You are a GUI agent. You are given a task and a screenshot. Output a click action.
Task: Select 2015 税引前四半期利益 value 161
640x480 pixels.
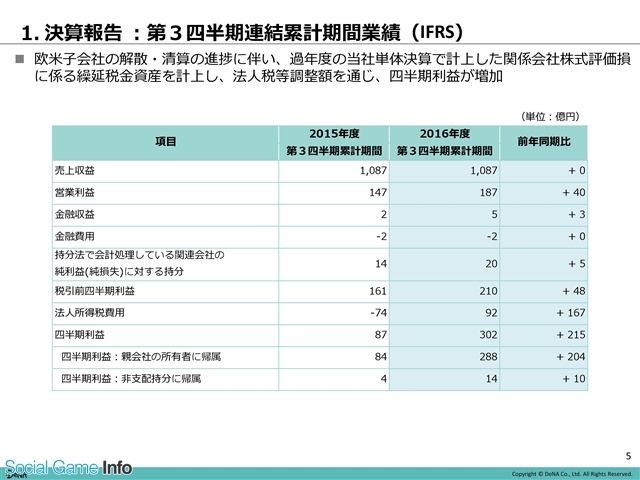[x=378, y=291]
